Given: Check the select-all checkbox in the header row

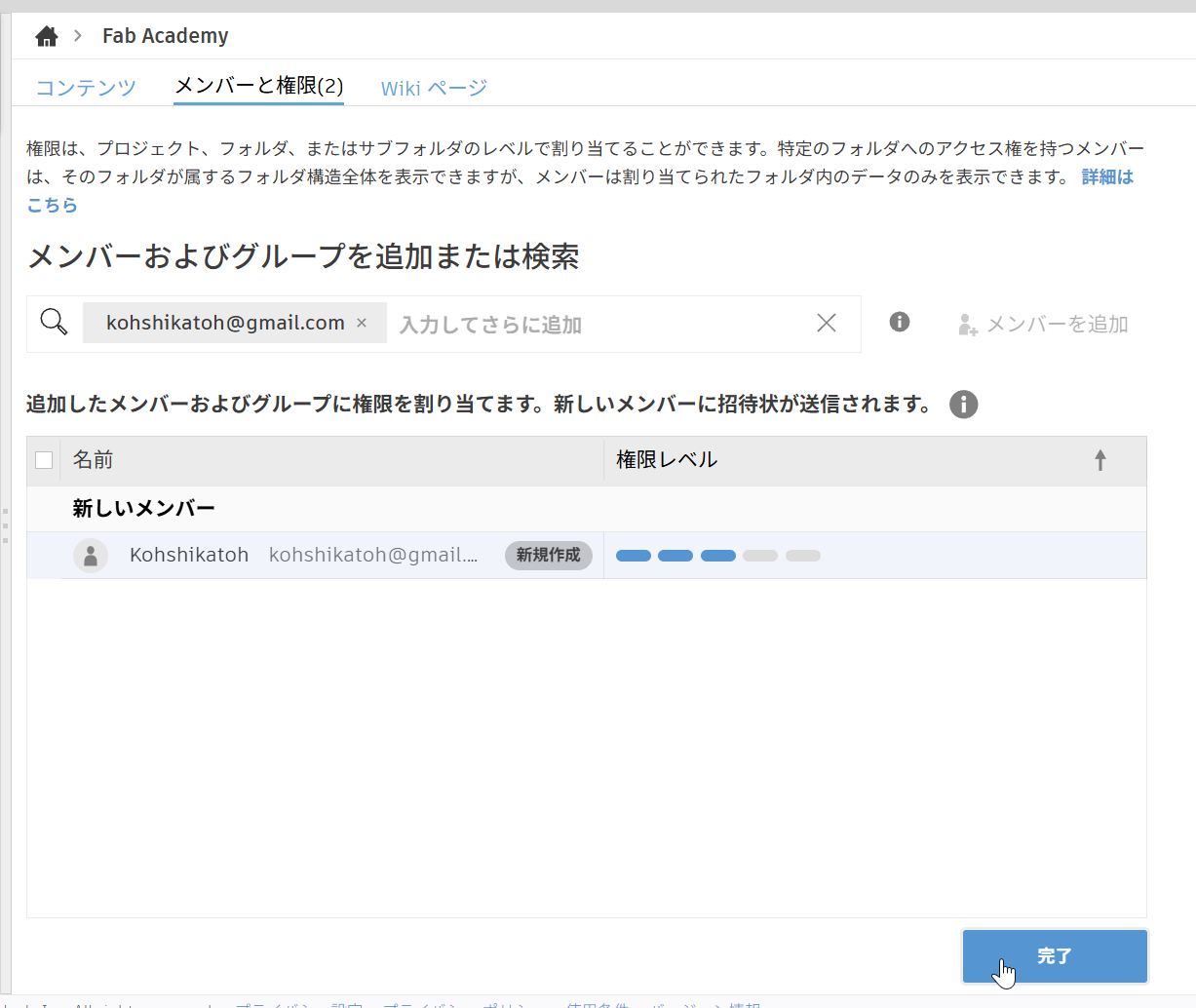Looking at the screenshot, I should 43,458.
